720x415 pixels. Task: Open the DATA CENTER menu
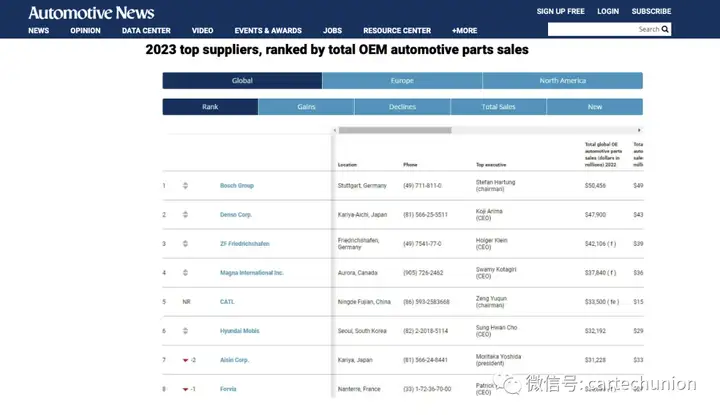[x=146, y=31]
